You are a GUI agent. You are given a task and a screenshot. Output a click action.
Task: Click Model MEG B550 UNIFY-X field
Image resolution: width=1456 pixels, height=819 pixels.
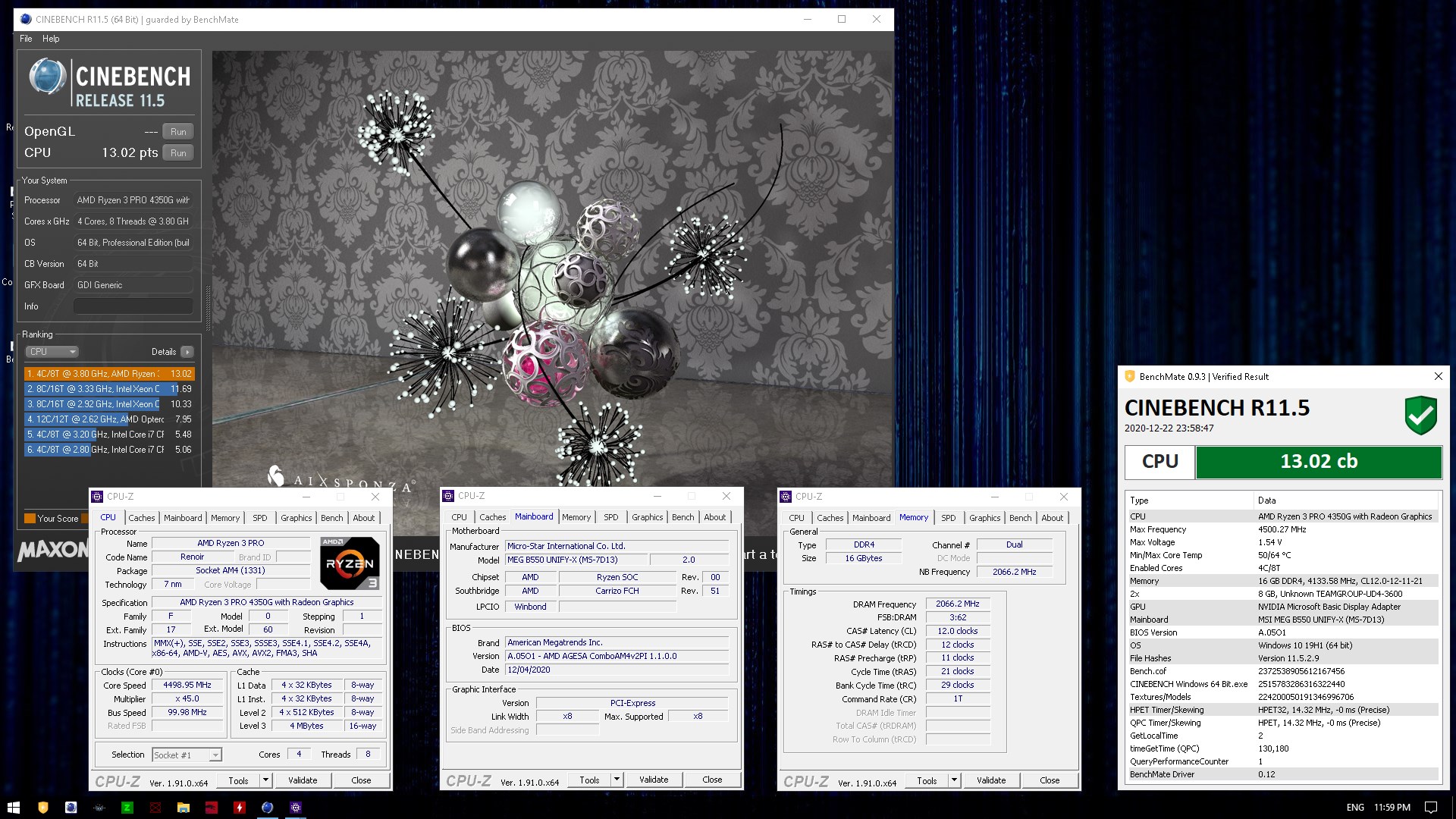point(575,560)
